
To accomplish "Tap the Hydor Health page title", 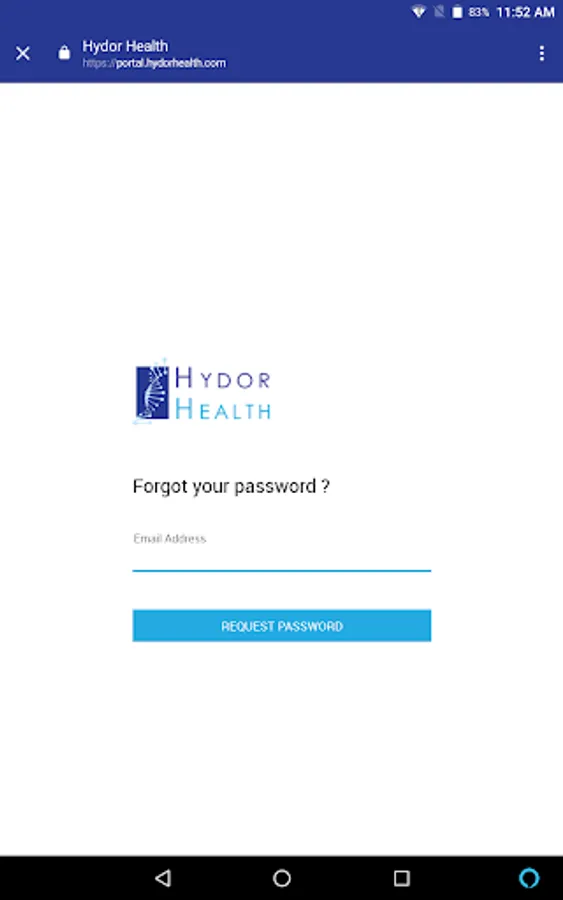I will [125, 46].
